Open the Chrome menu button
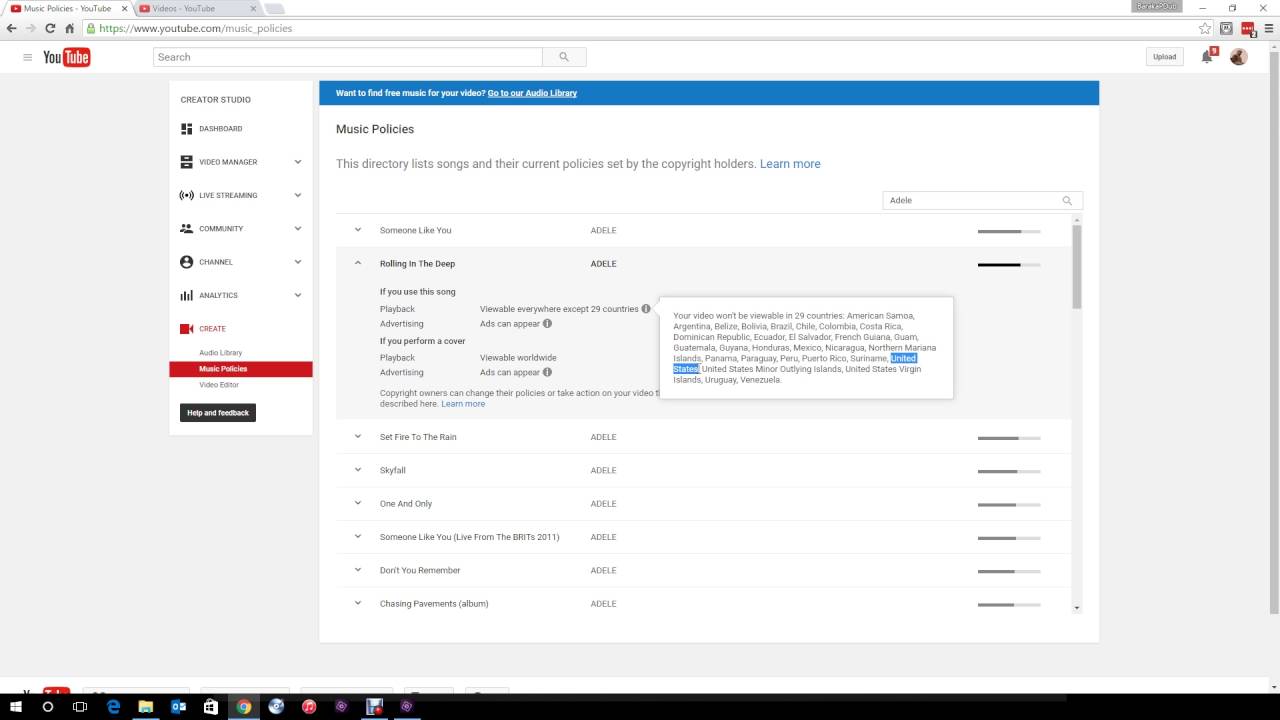 point(1269,28)
